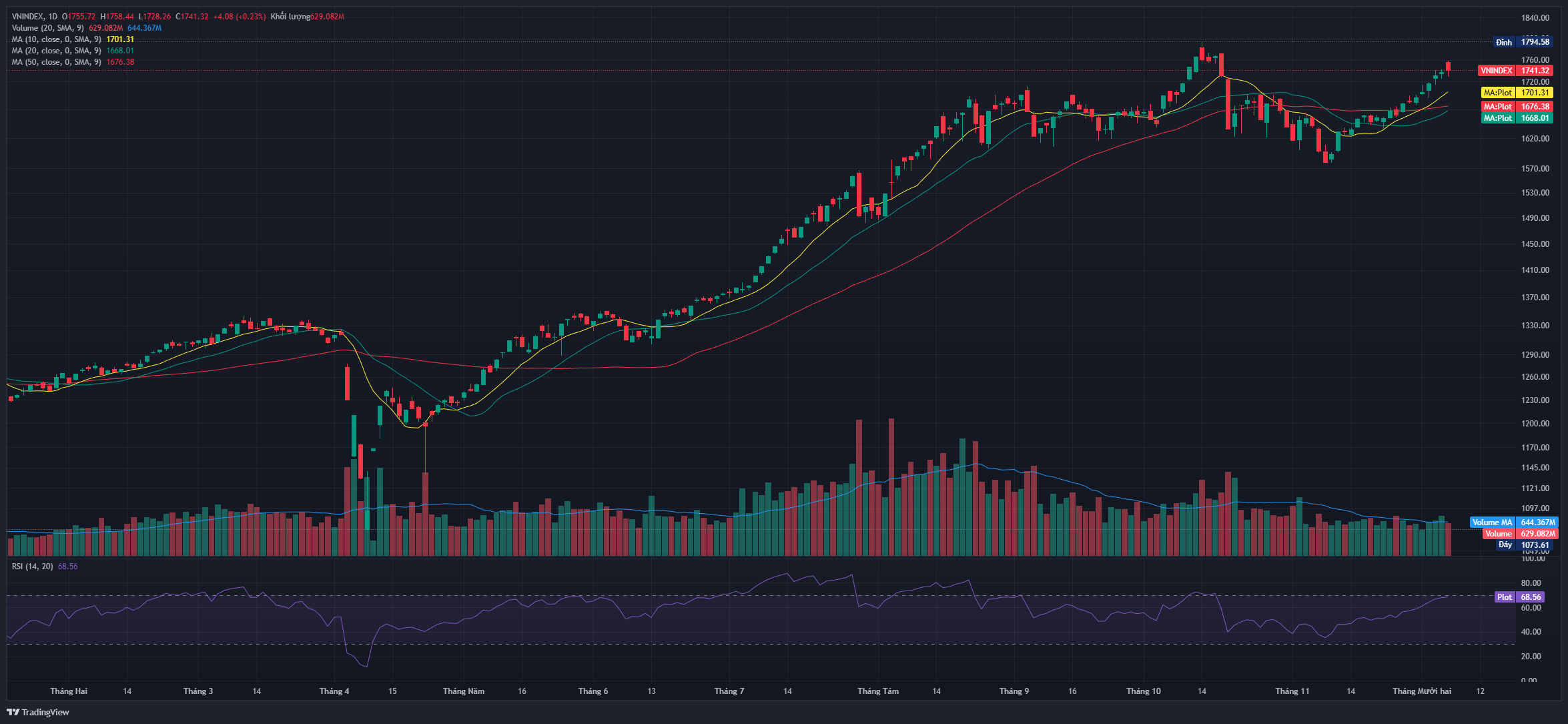The image size is (1568, 724).
Task: Click Tháng Mười hai on the time axis
Action: pyautogui.click(x=1421, y=691)
